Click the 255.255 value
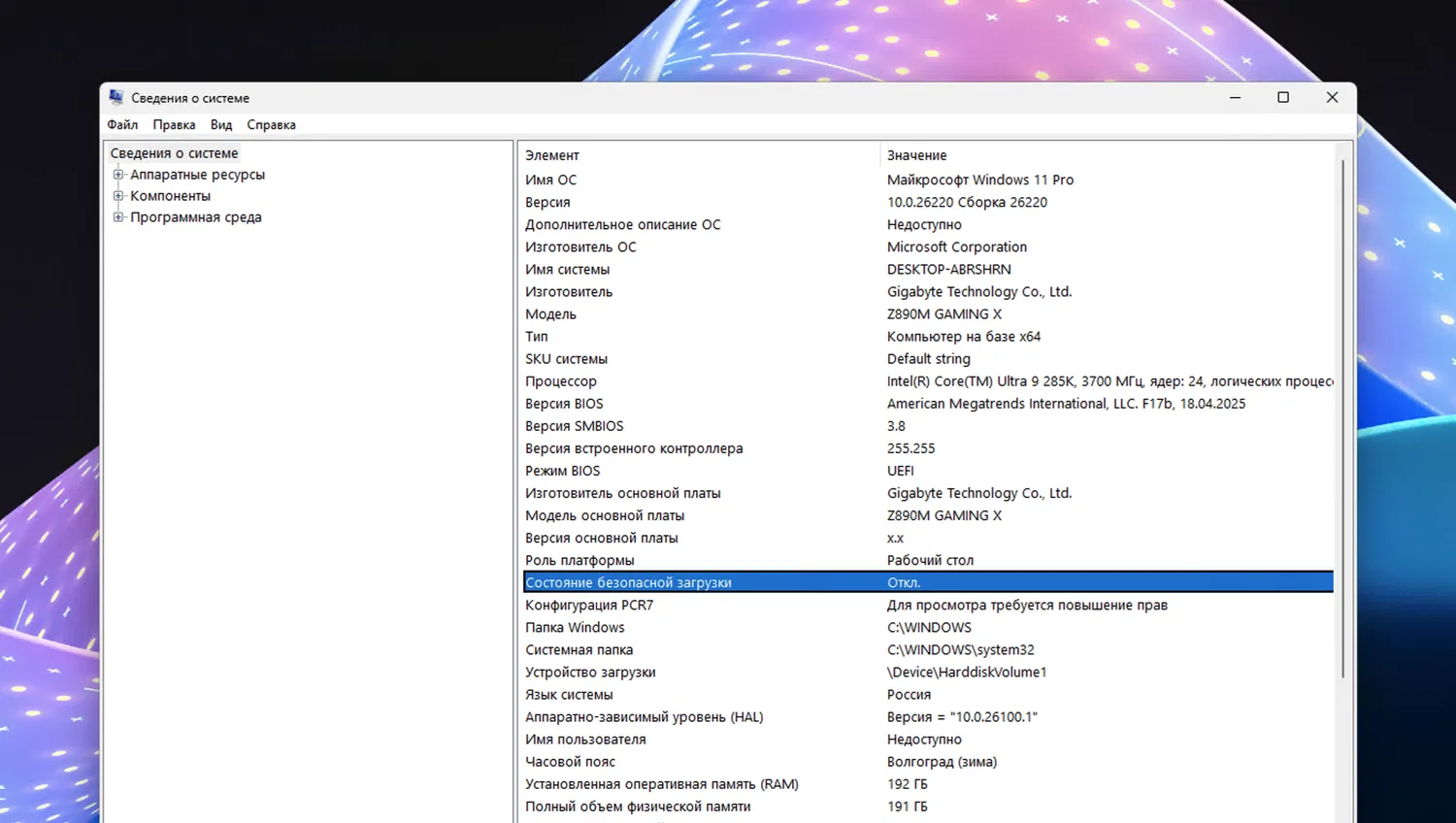 click(910, 447)
